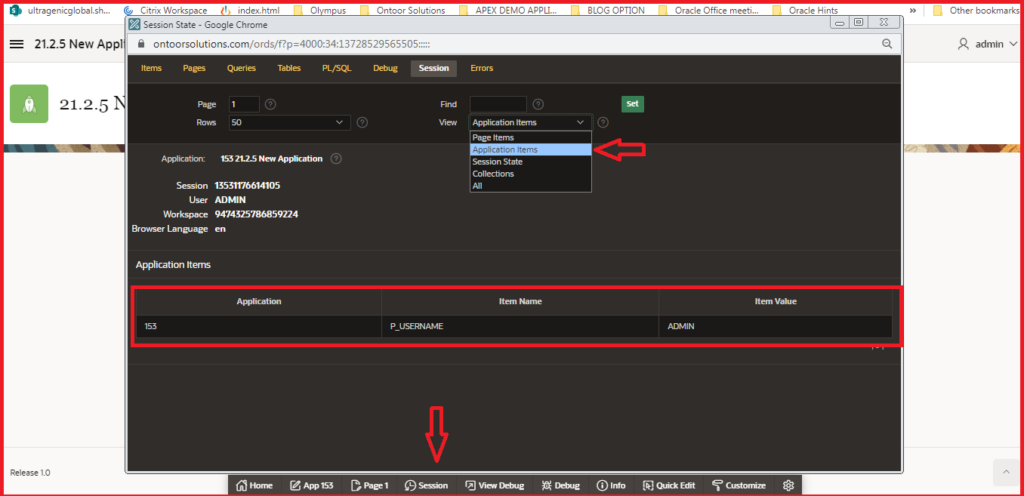Click help icon next to Application name

click(x=336, y=159)
